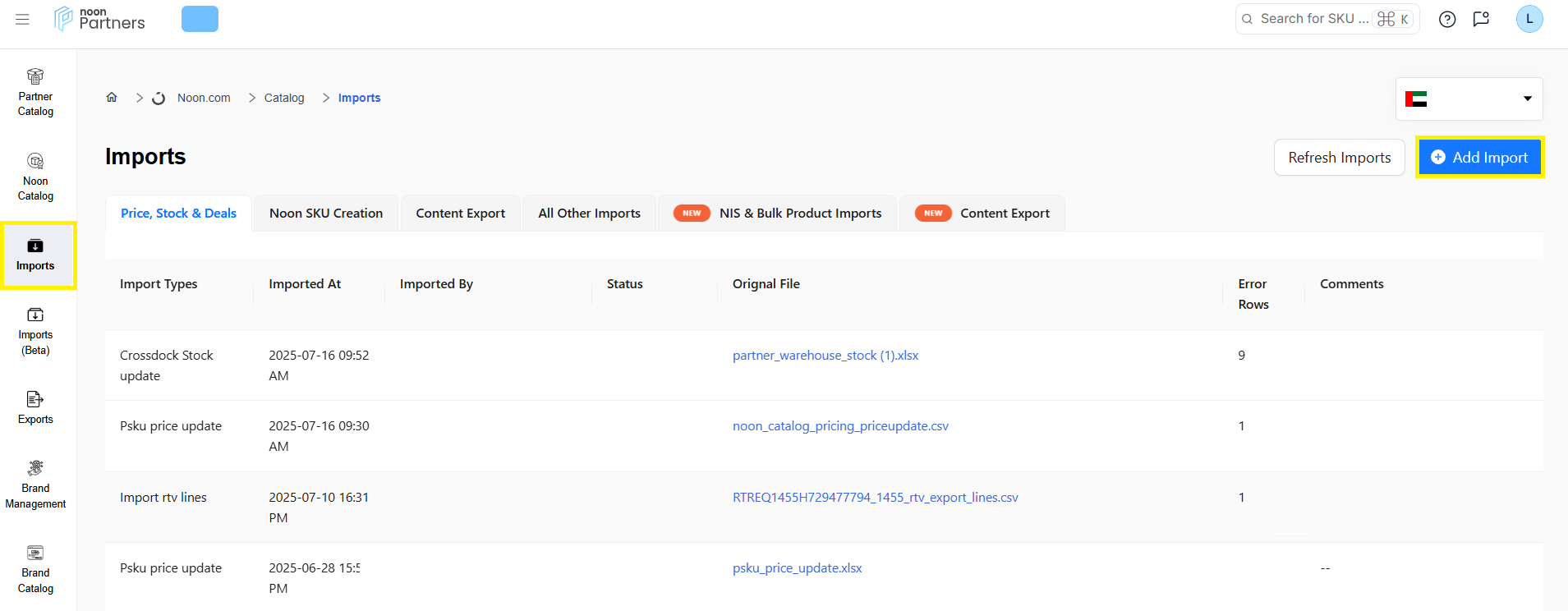This screenshot has width=1568, height=611.
Task: Click Imported At column header
Action: pyautogui.click(x=305, y=283)
